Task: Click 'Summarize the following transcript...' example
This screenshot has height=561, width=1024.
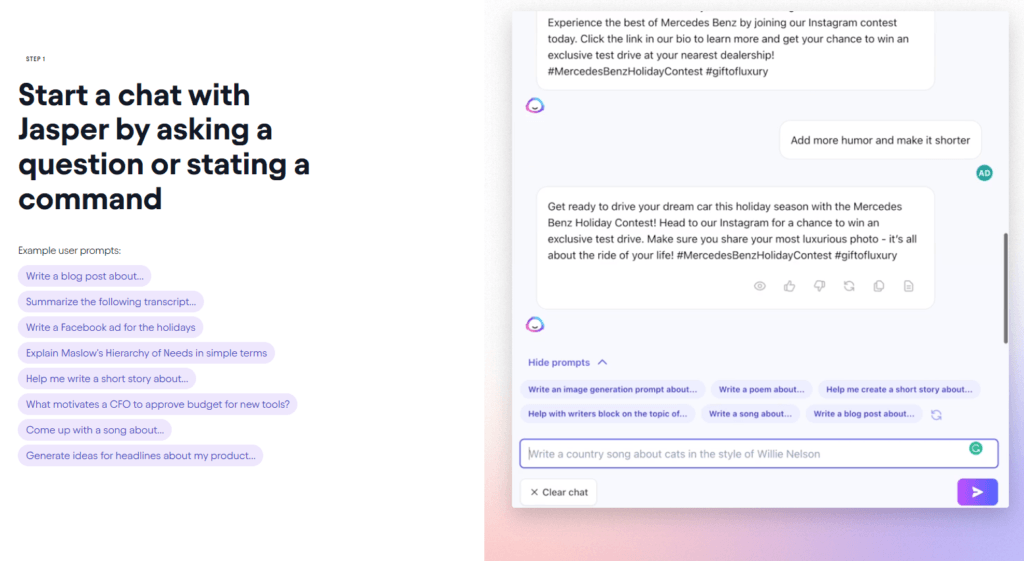Action: [111, 302]
